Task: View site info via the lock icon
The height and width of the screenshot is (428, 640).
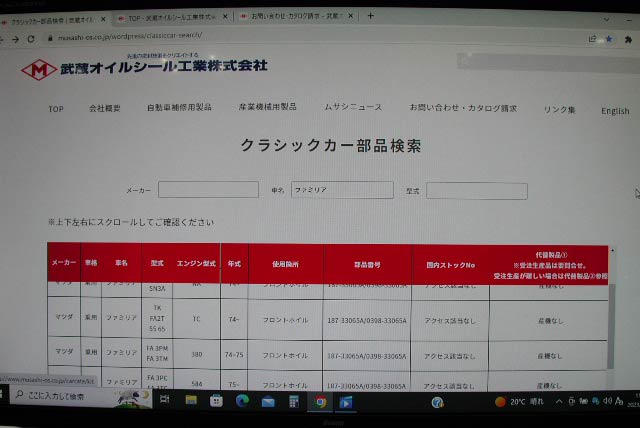Action: click(50, 38)
